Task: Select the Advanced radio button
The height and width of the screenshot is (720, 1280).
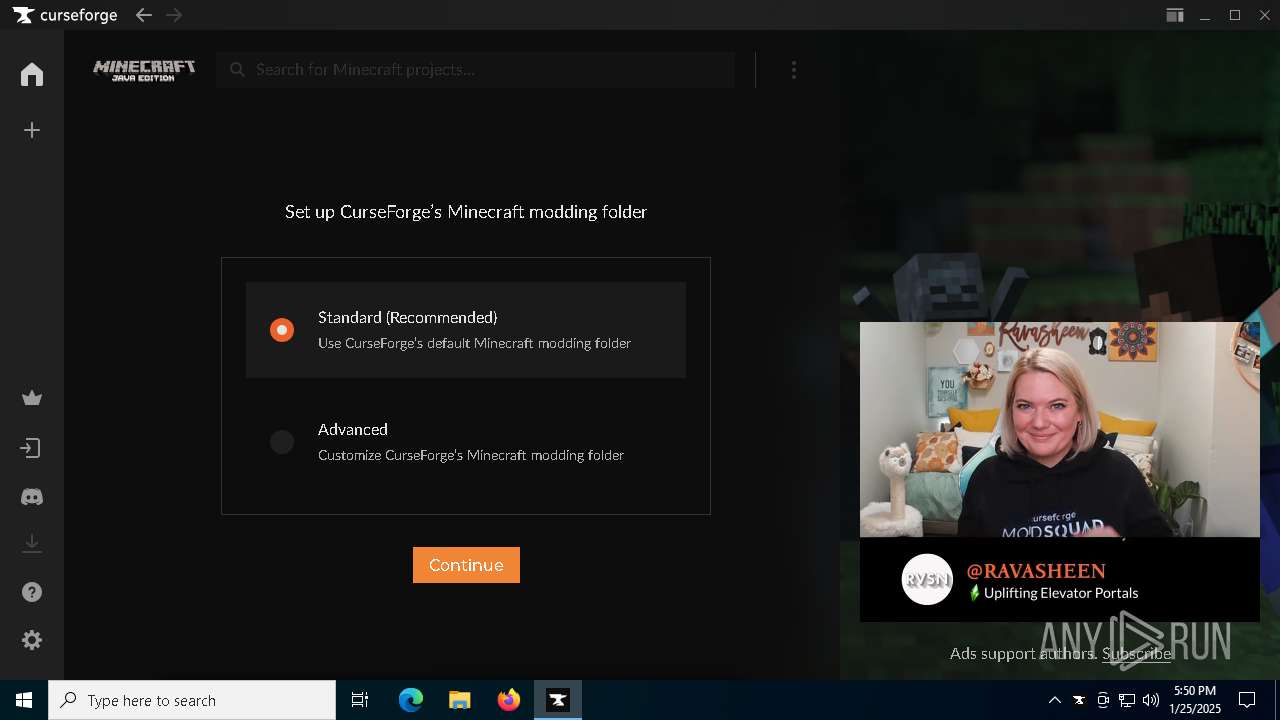Action: [x=282, y=442]
